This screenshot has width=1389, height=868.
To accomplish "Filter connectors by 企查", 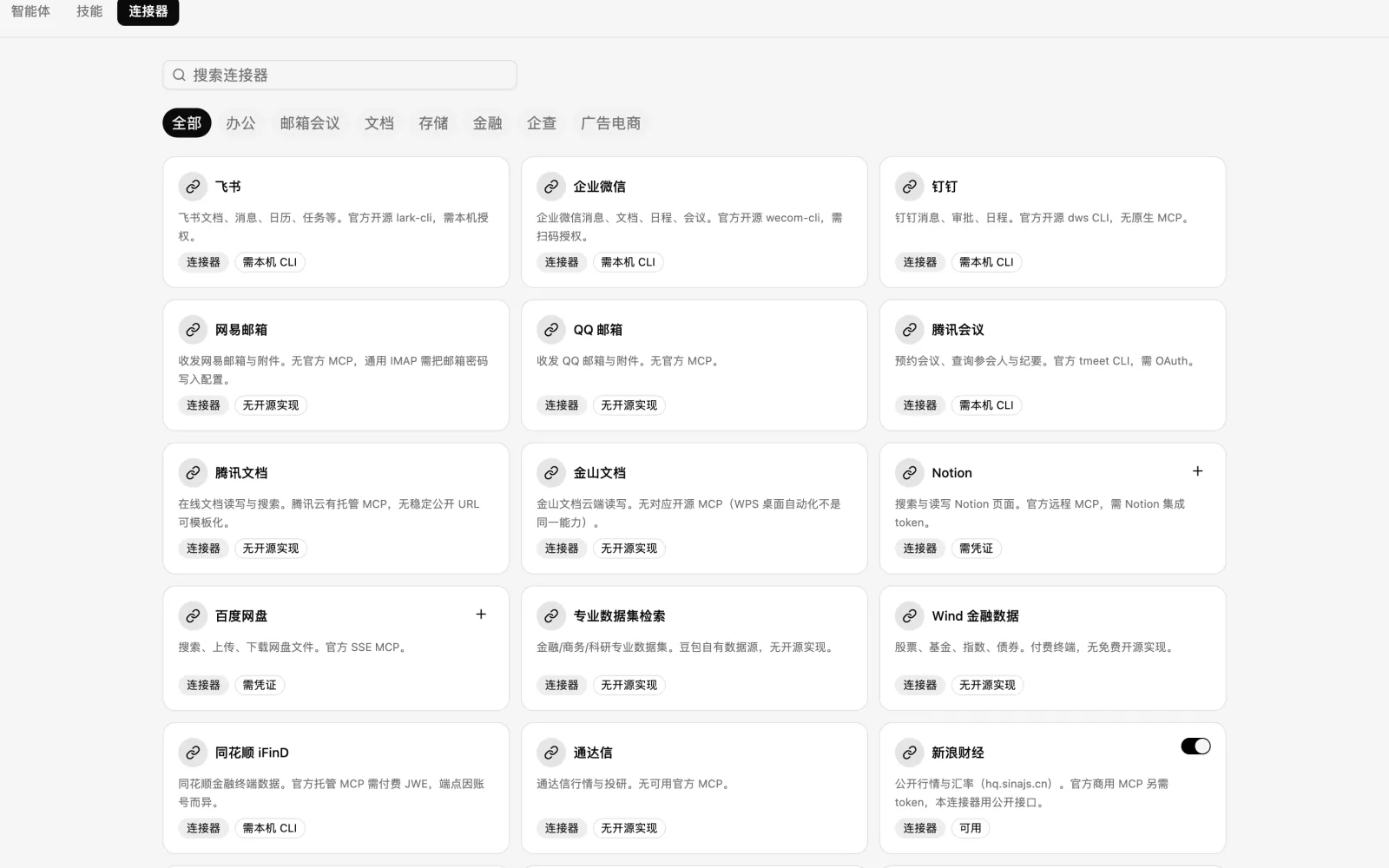I will (542, 123).
